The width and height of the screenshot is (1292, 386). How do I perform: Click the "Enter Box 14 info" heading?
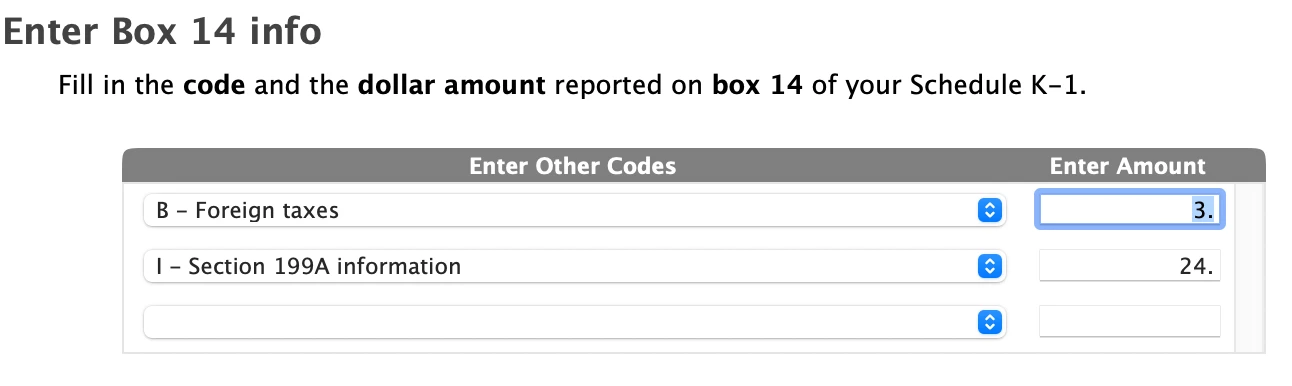point(162,32)
